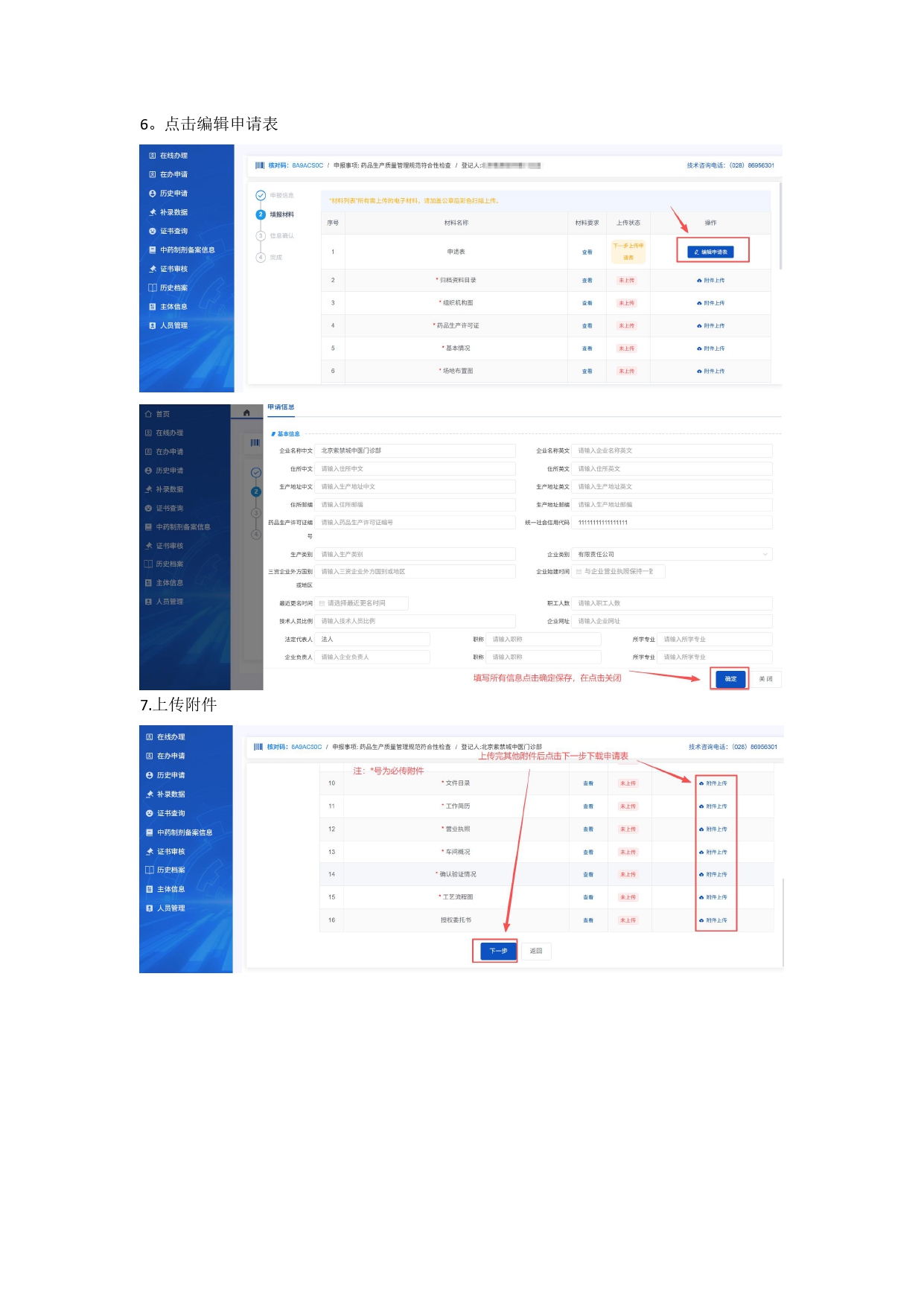Click 生产地址英文 input field
Image resolution: width=924 pixels, height=1306 pixels.
(672, 487)
